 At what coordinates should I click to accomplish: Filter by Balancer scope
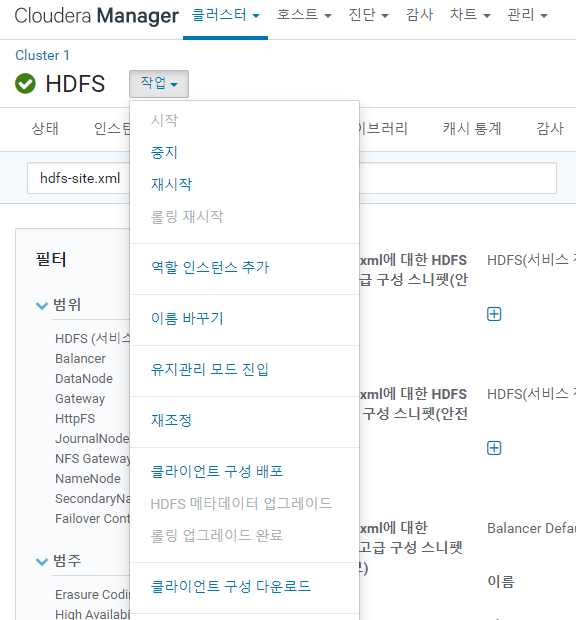(80, 359)
